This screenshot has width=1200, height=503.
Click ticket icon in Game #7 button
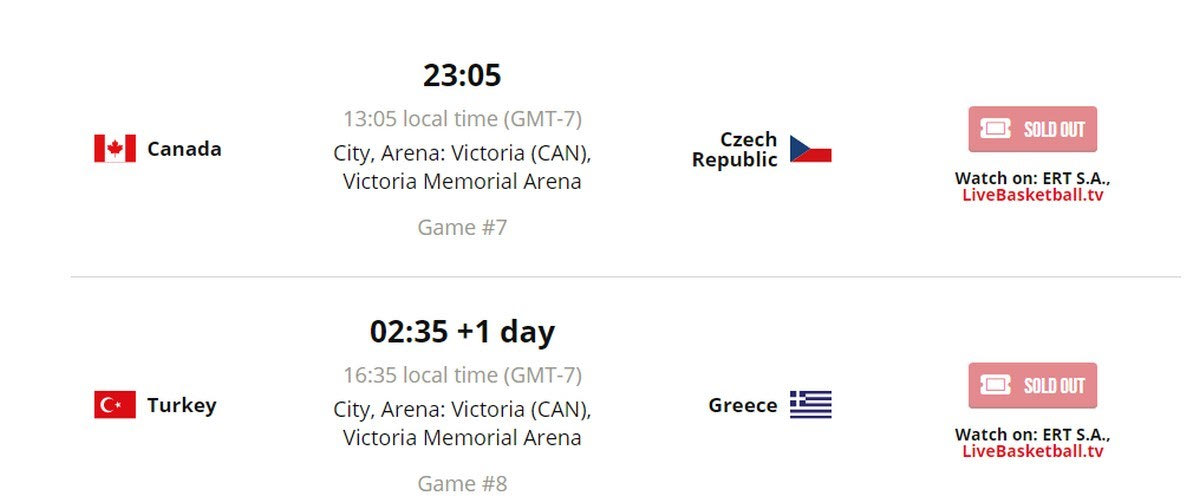coord(996,129)
